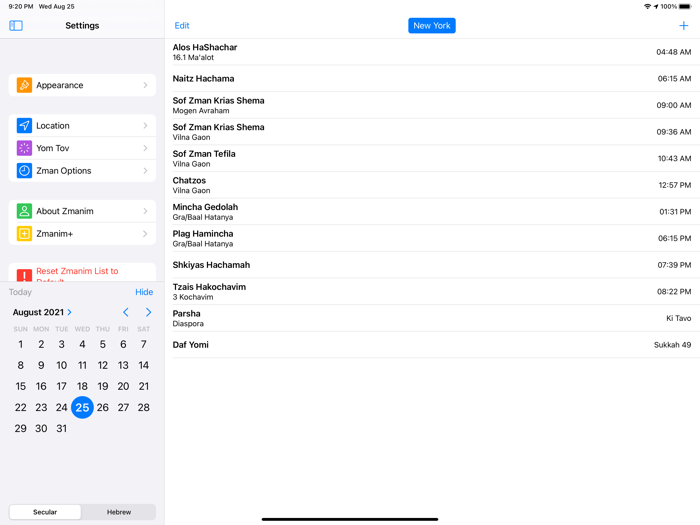The width and height of the screenshot is (700, 525).
Task: Select Sof Zman Krias Shema 09:36 AM row
Action: click(x=432, y=132)
